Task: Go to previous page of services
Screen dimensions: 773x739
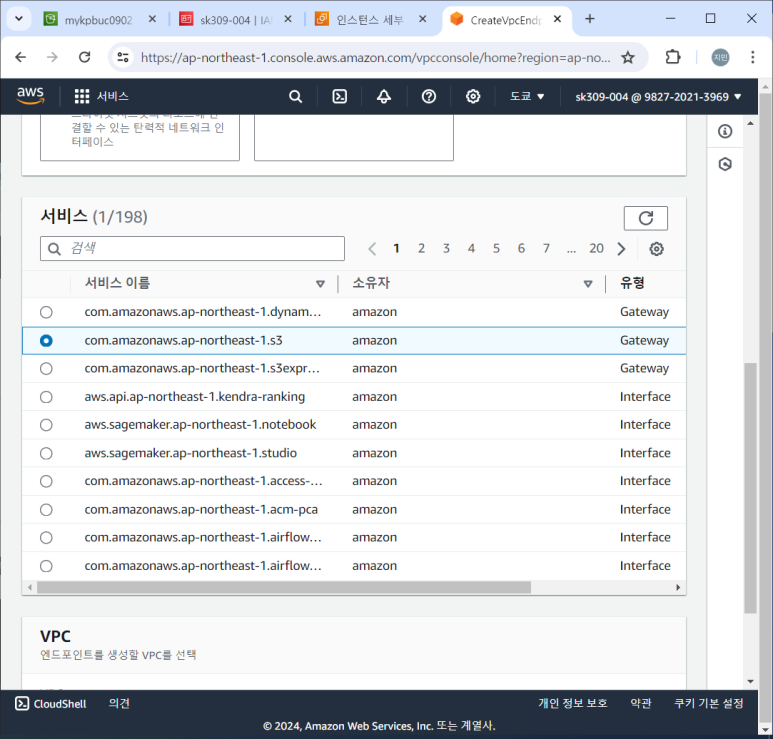Action: coord(372,249)
